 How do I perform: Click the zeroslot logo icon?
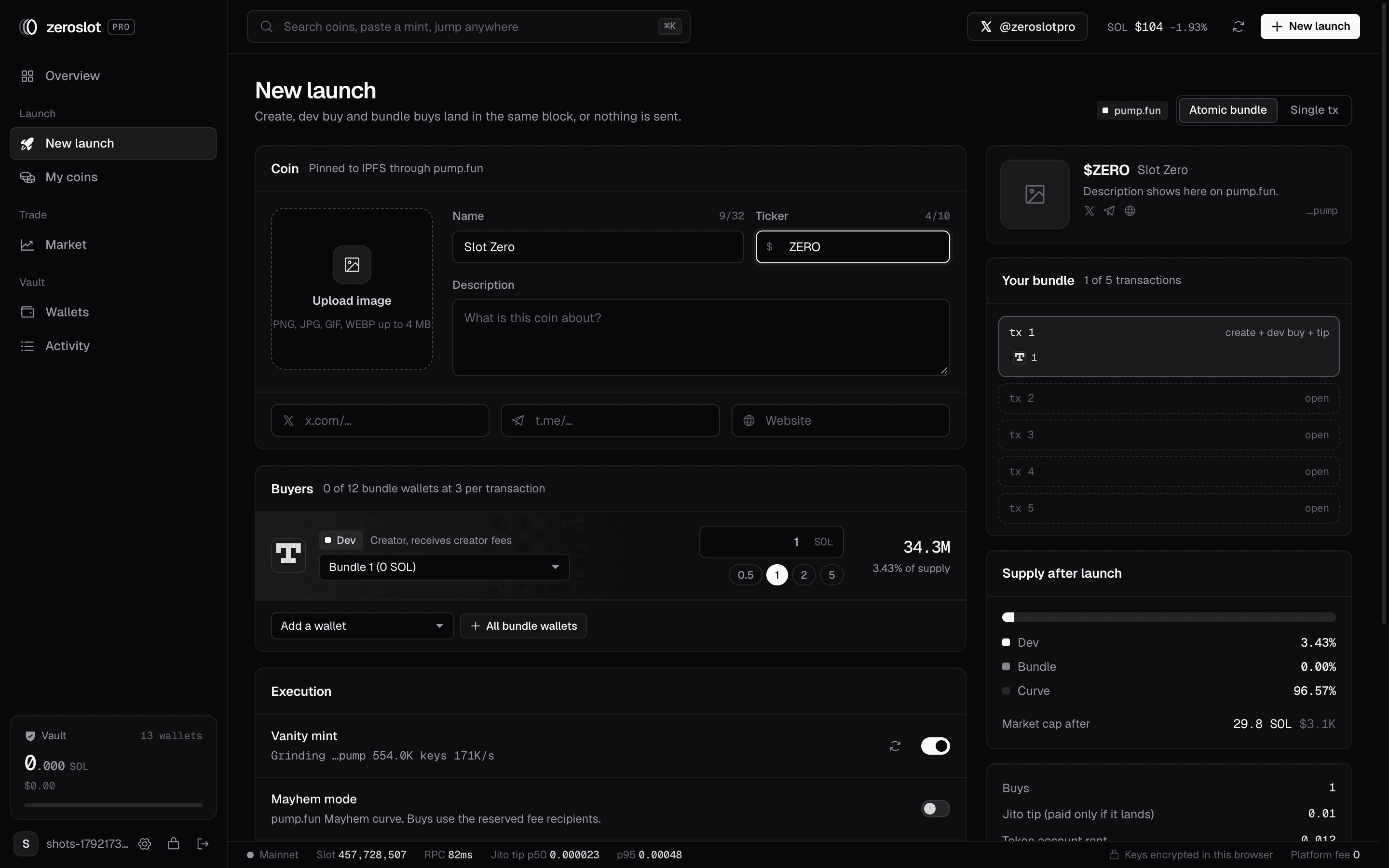(28, 27)
